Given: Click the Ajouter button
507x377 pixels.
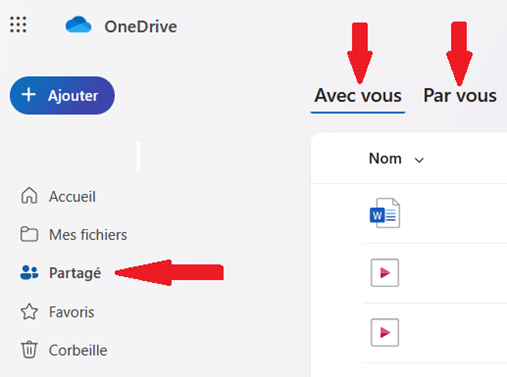Looking at the screenshot, I should (x=62, y=95).
